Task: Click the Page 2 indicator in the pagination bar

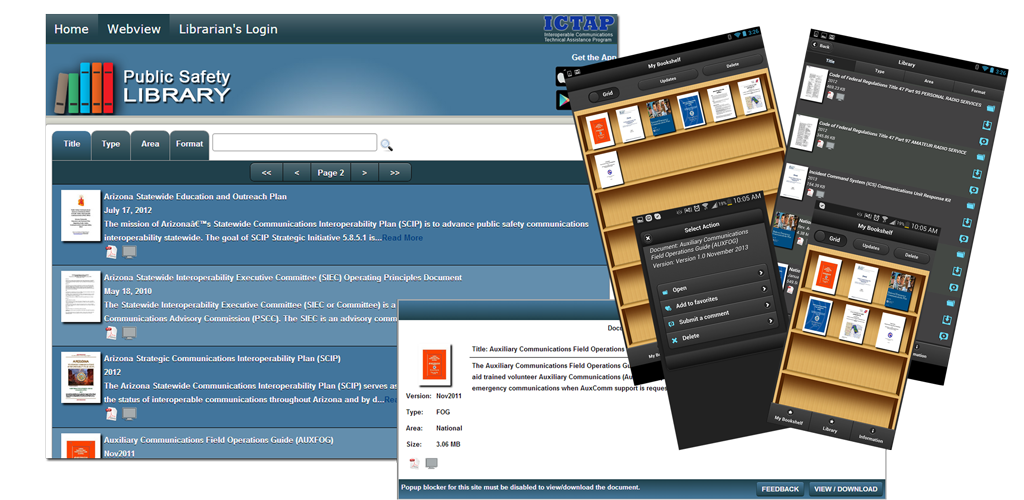Action: tap(331, 173)
